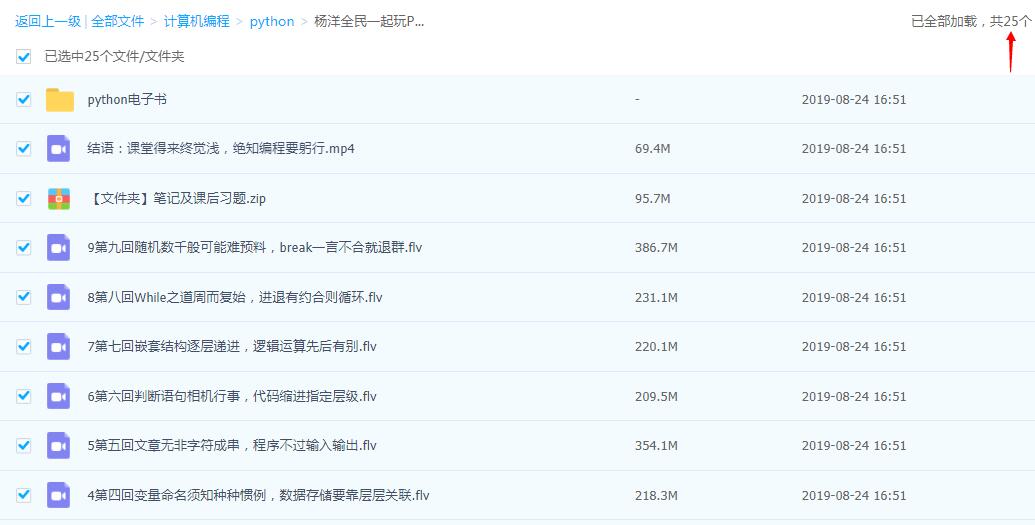Click the python电子书 folder icon
The width and height of the screenshot is (1035, 525).
60,100
